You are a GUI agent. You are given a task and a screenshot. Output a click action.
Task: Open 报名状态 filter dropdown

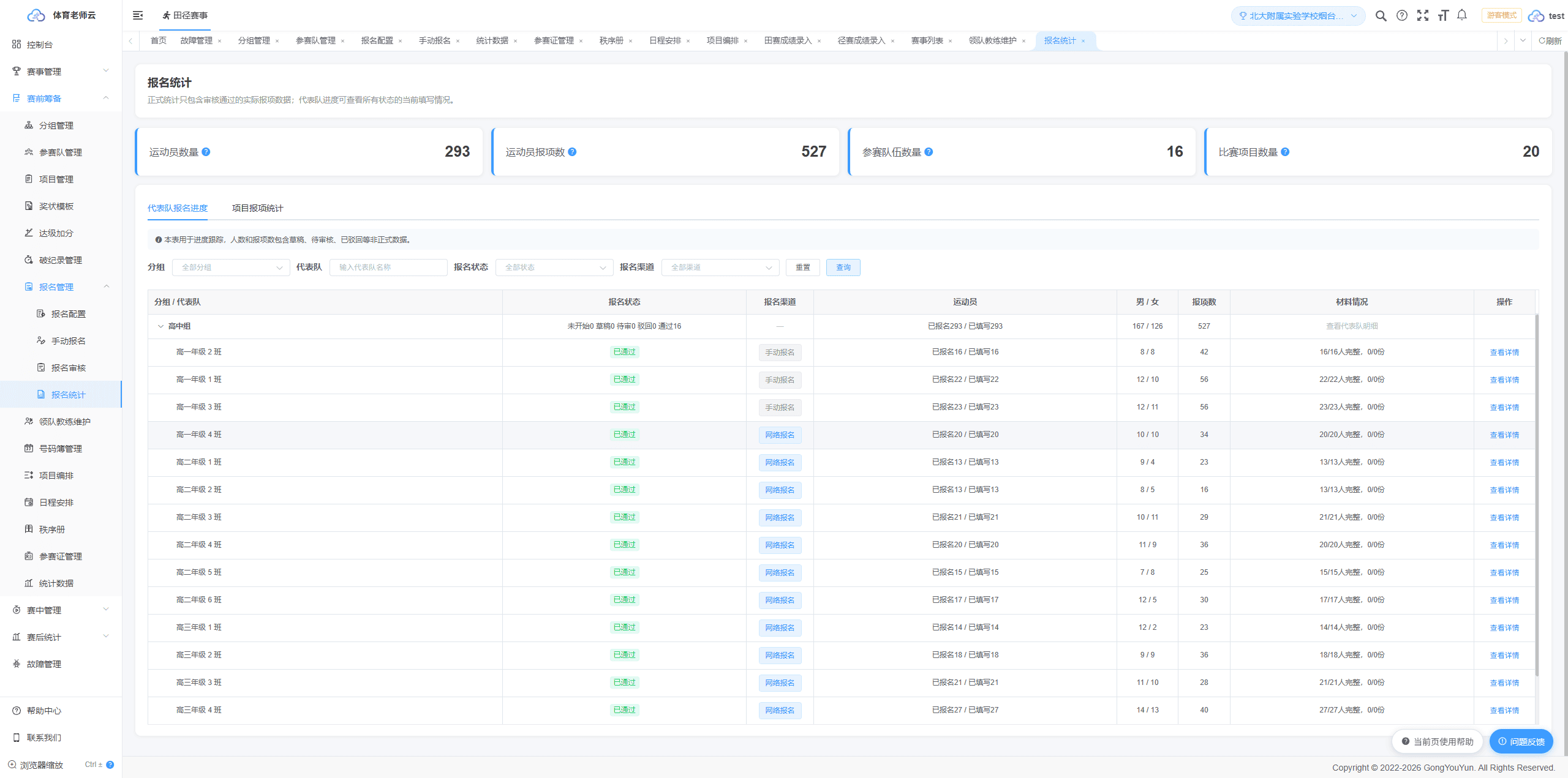554,267
